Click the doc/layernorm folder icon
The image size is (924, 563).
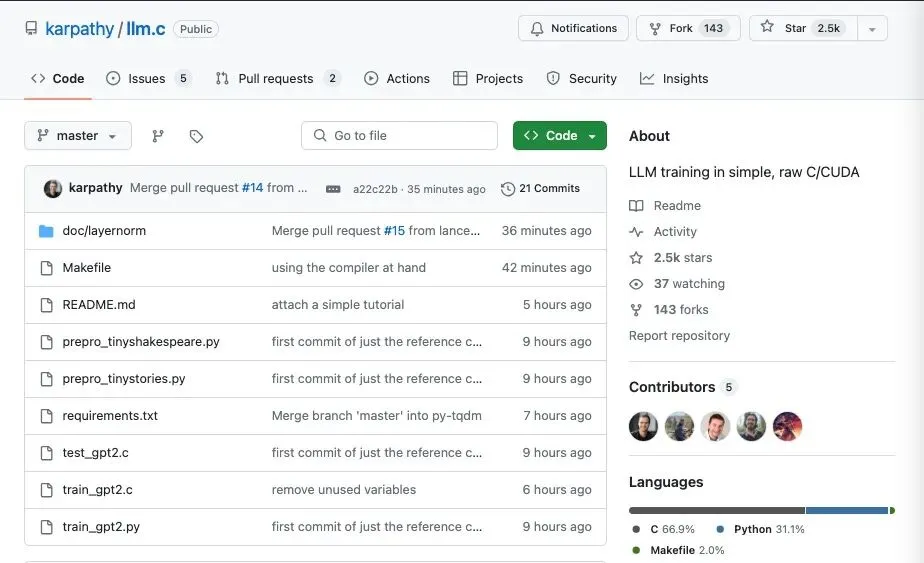(x=46, y=231)
